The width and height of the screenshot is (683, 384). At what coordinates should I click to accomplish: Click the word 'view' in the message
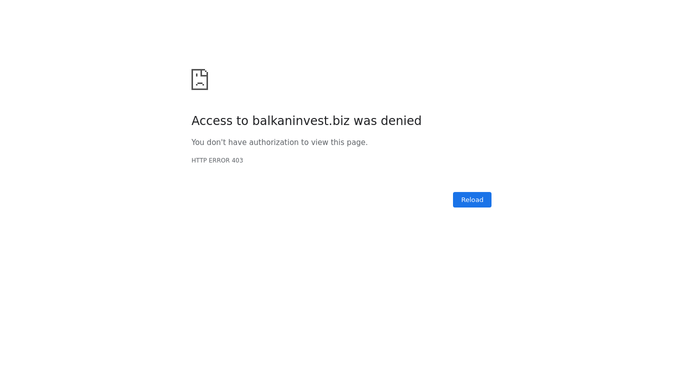point(319,142)
